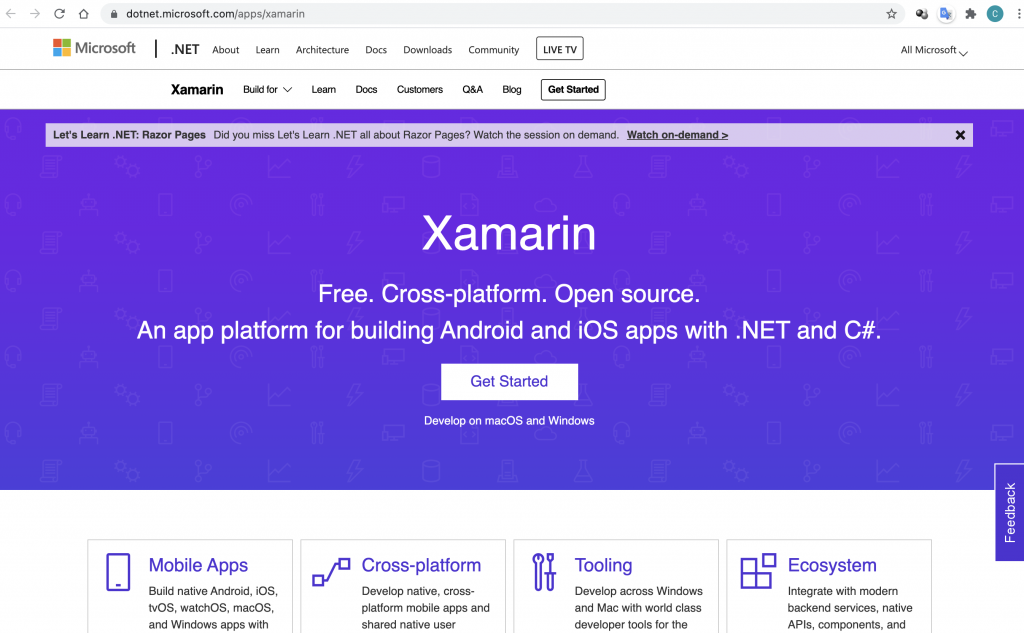Open the user profile avatar
This screenshot has width=1024, height=633.
tap(995, 14)
